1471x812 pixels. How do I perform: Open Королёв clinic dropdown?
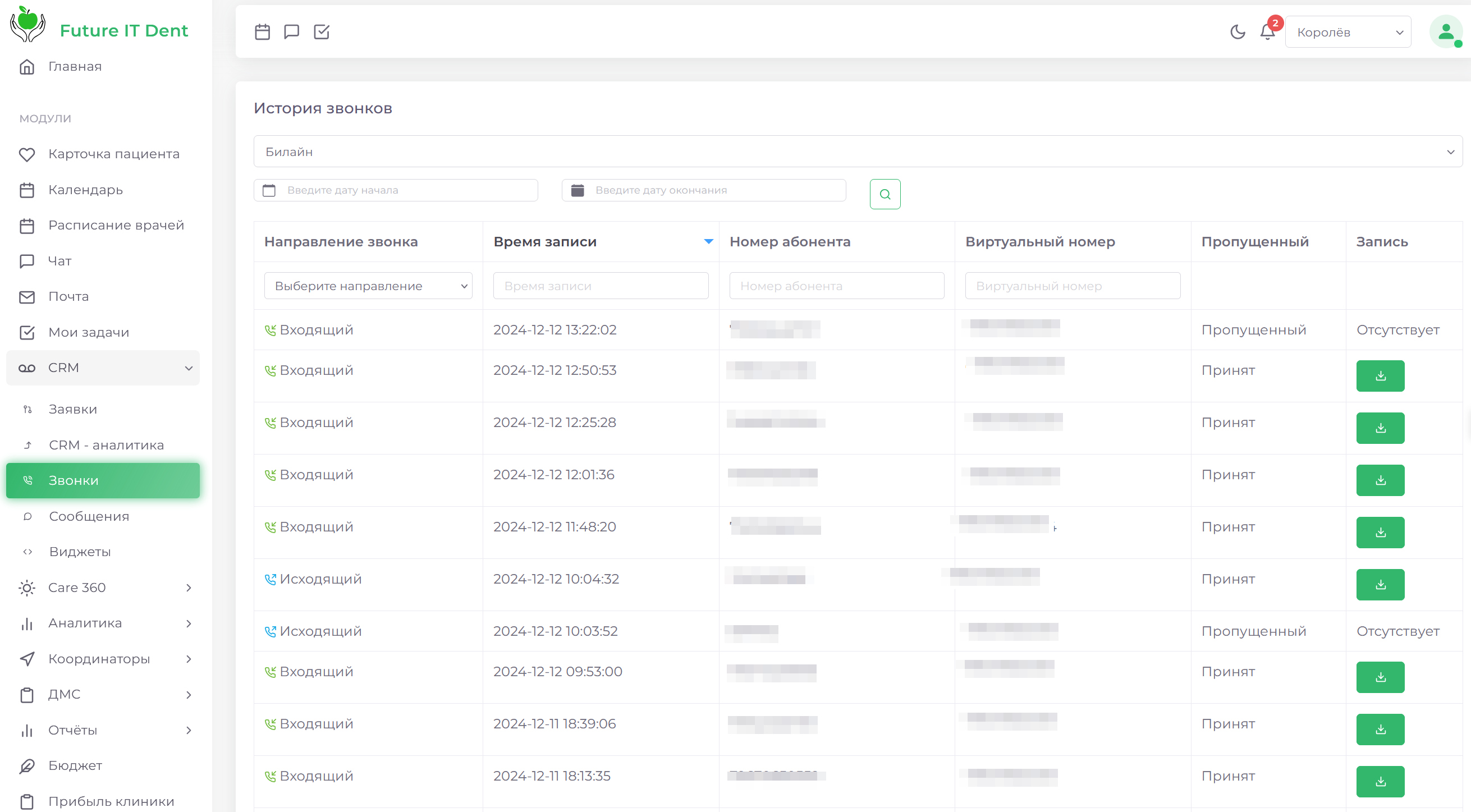coord(1348,32)
